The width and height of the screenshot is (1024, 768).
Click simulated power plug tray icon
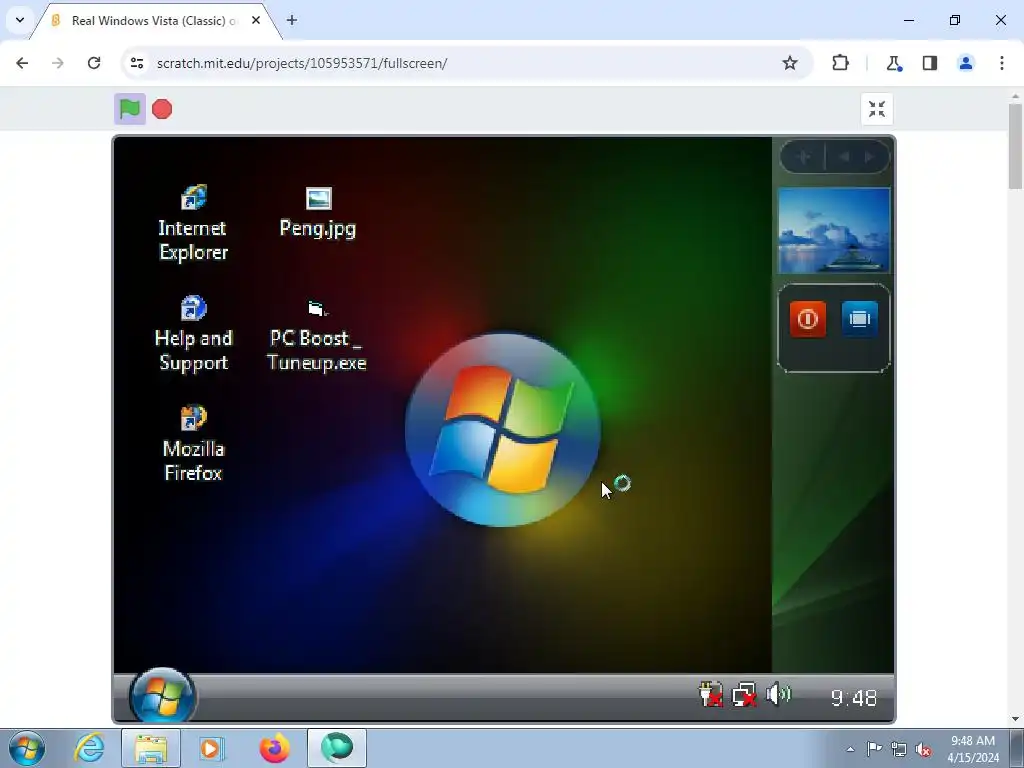point(711,694)
